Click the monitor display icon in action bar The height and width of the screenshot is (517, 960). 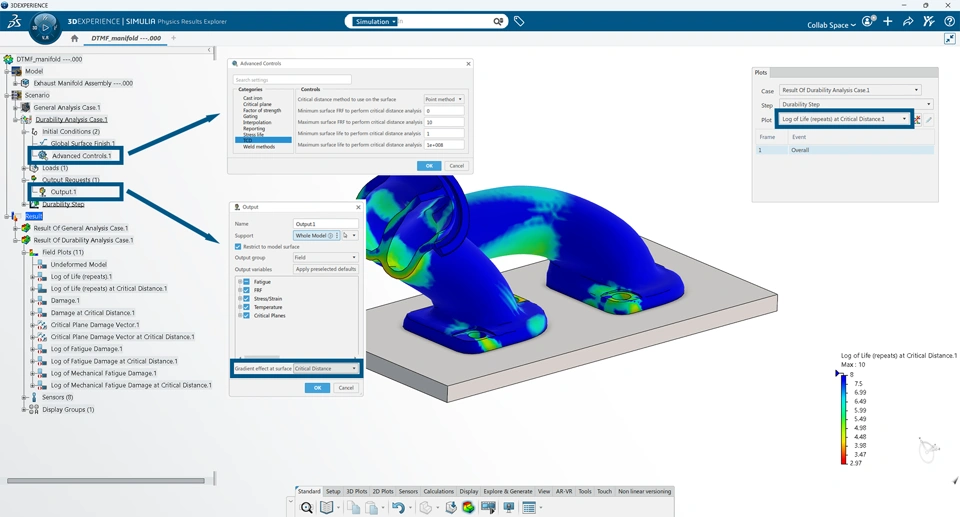[508, 507]
